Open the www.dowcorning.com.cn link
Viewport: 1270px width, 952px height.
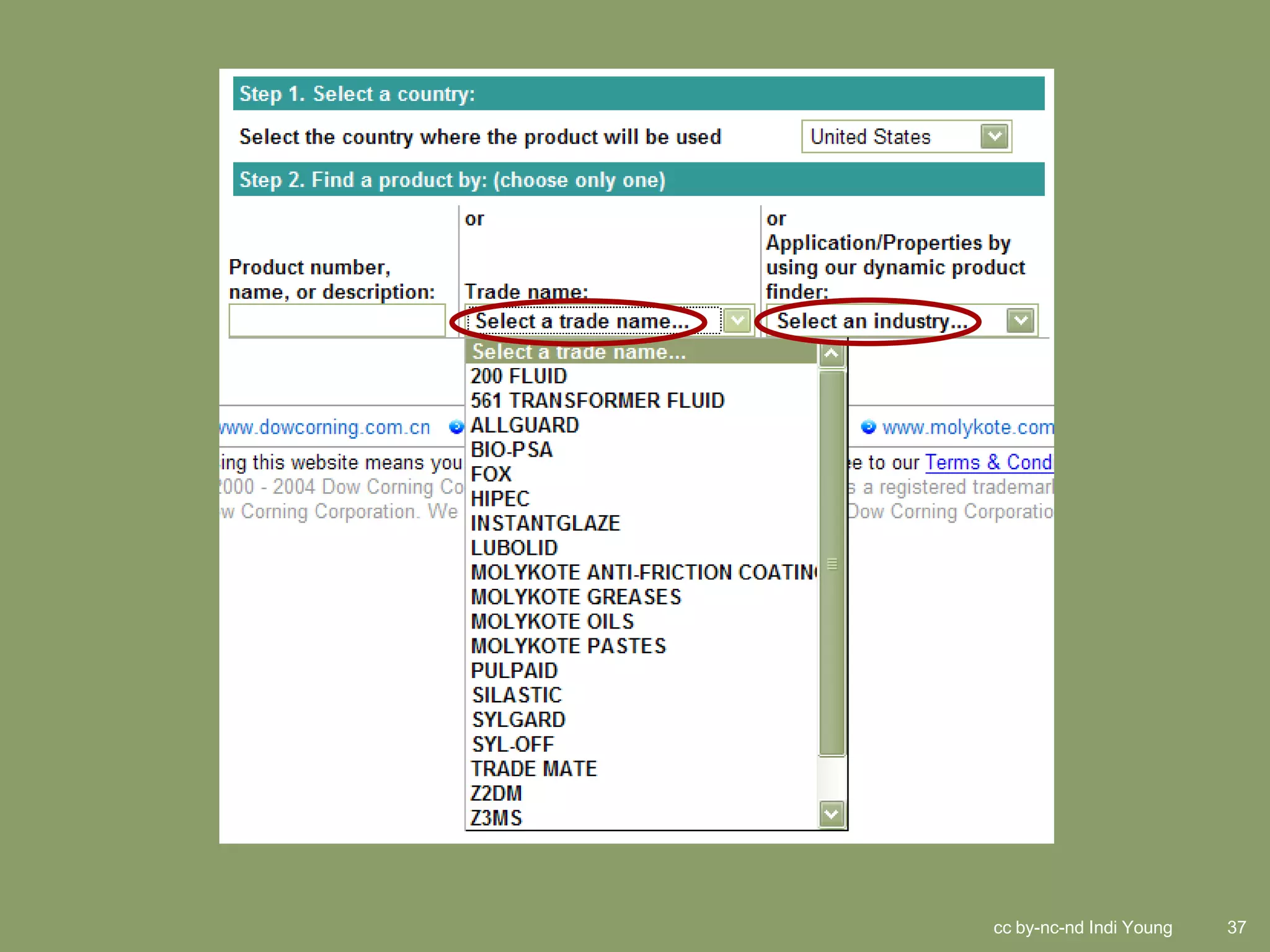pos(325,427)
